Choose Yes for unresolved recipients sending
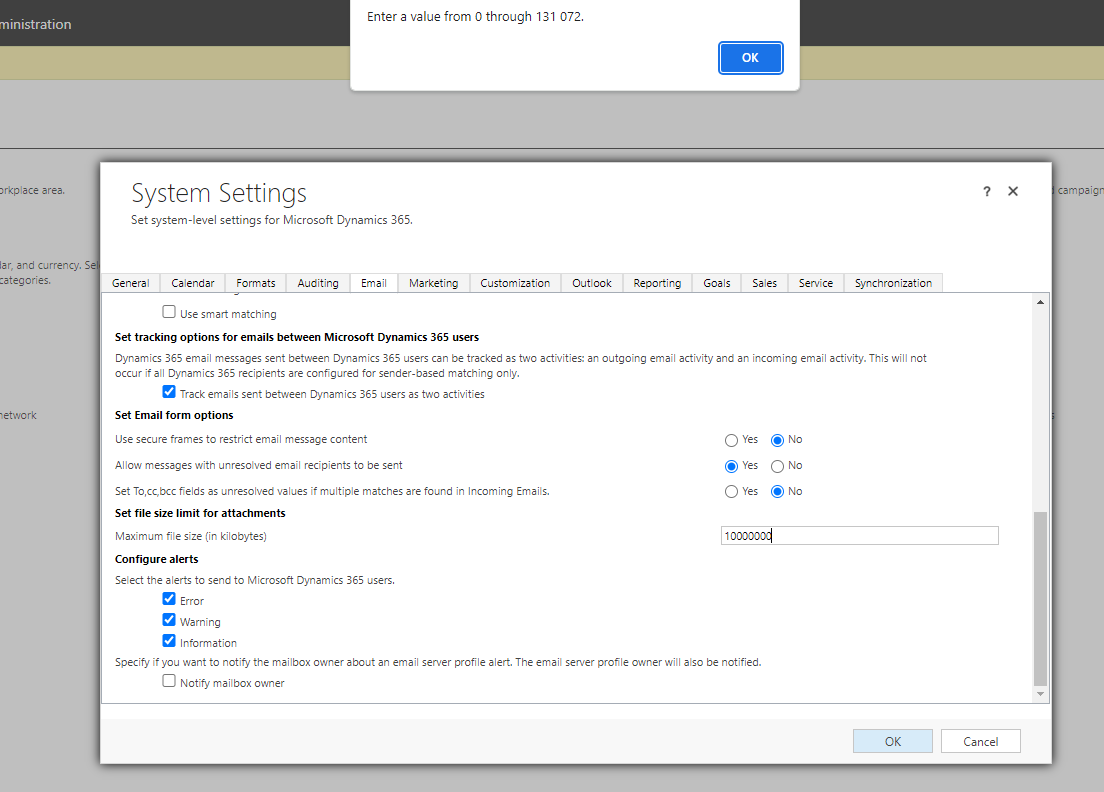 coord(732,466)
